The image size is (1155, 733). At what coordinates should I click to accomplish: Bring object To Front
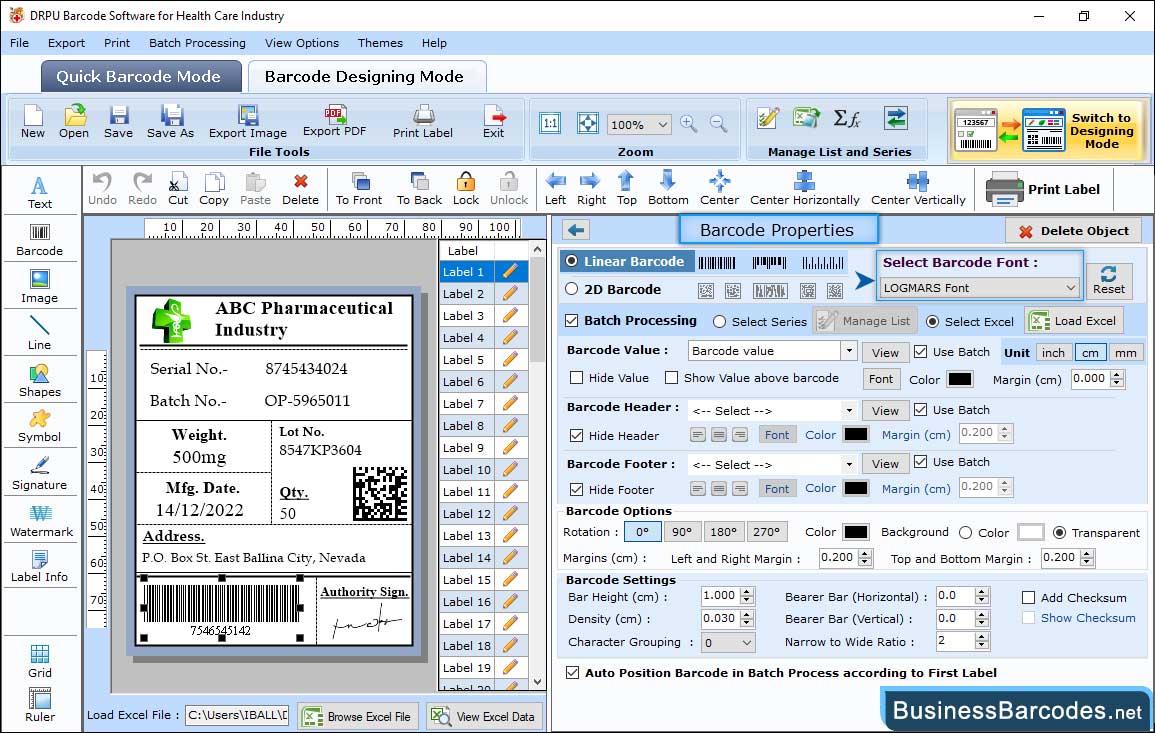coord(359,189)
